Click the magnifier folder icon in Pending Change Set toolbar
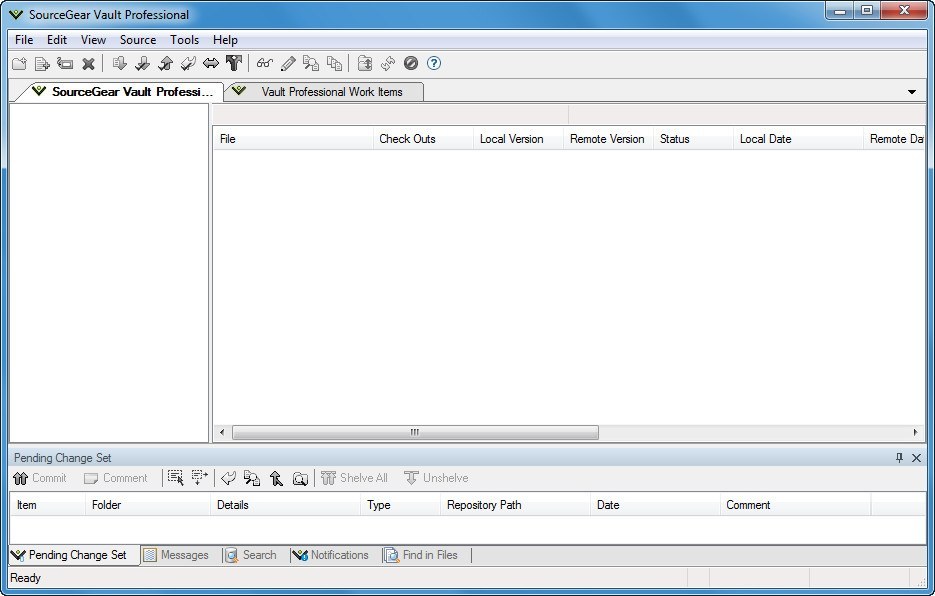 (301, 478)
